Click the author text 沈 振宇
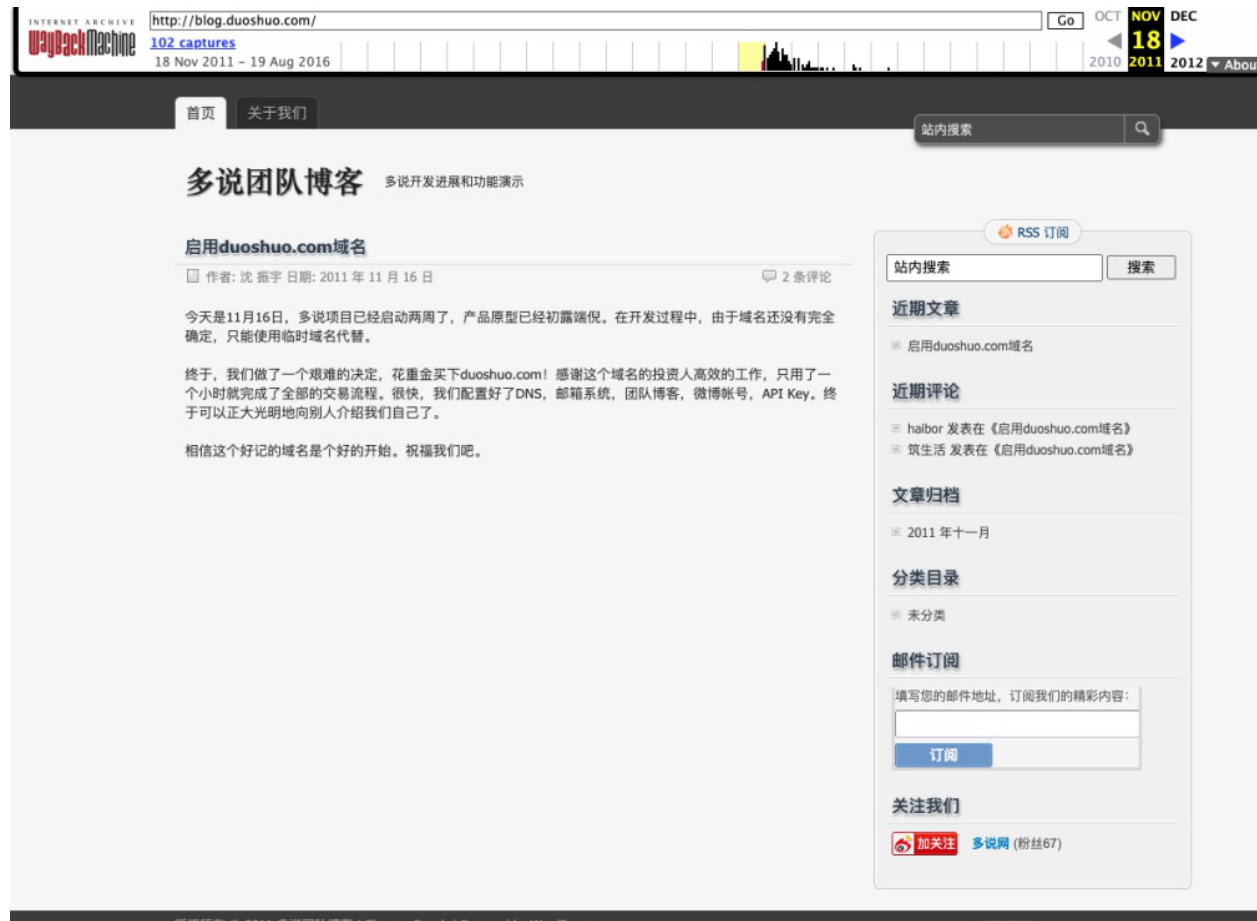The width and height of the screenshot is (1257, 921). point(260,277)
